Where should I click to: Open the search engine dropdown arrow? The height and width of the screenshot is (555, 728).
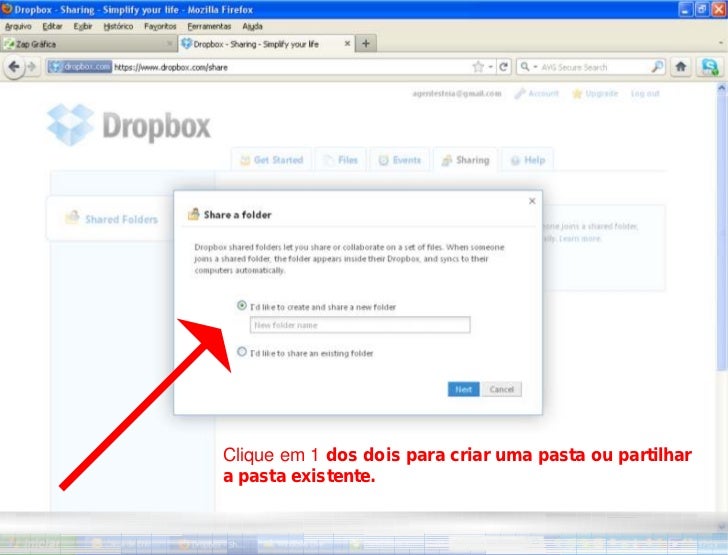535,67
